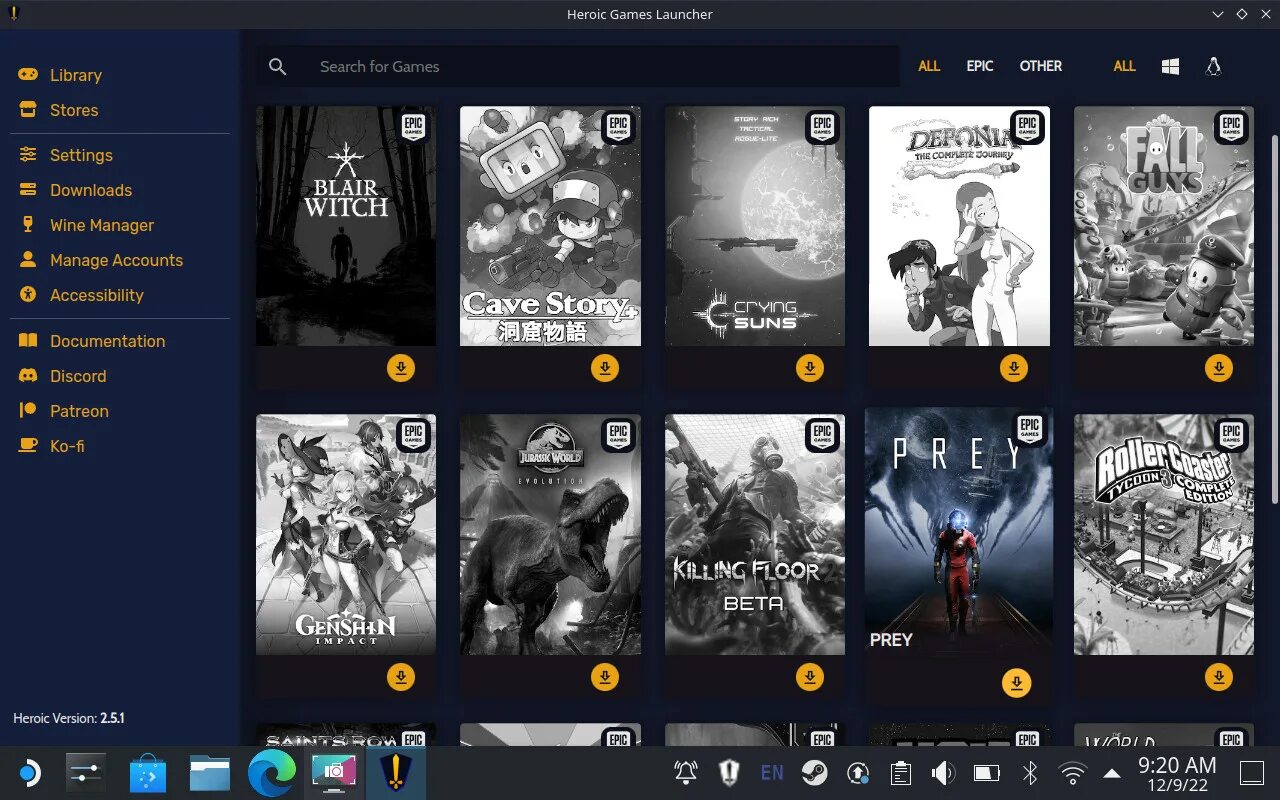Viewport: 1280px width, 800px height.
Task: Open Dolphin file manager from taskbar
Action: tap(210, 773)
